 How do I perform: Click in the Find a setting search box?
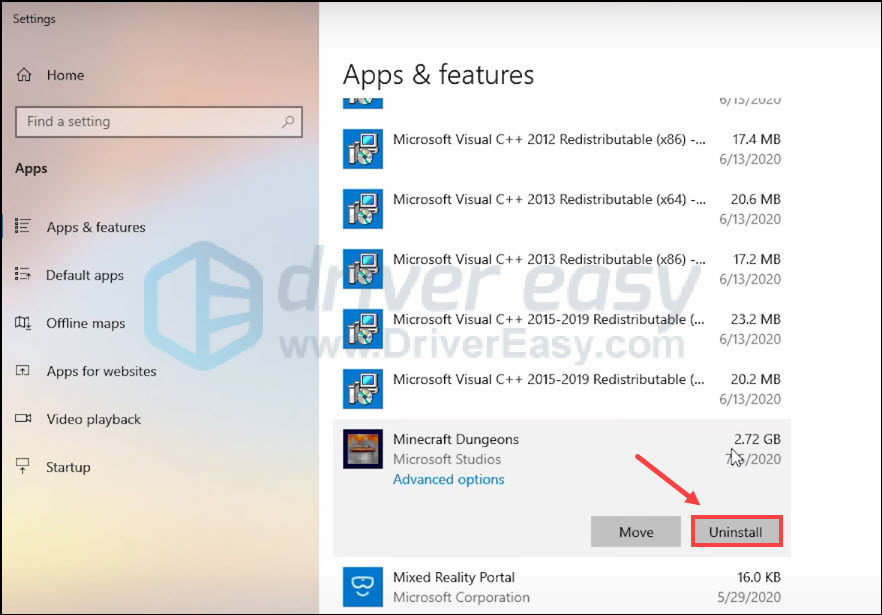pos(158,121)
